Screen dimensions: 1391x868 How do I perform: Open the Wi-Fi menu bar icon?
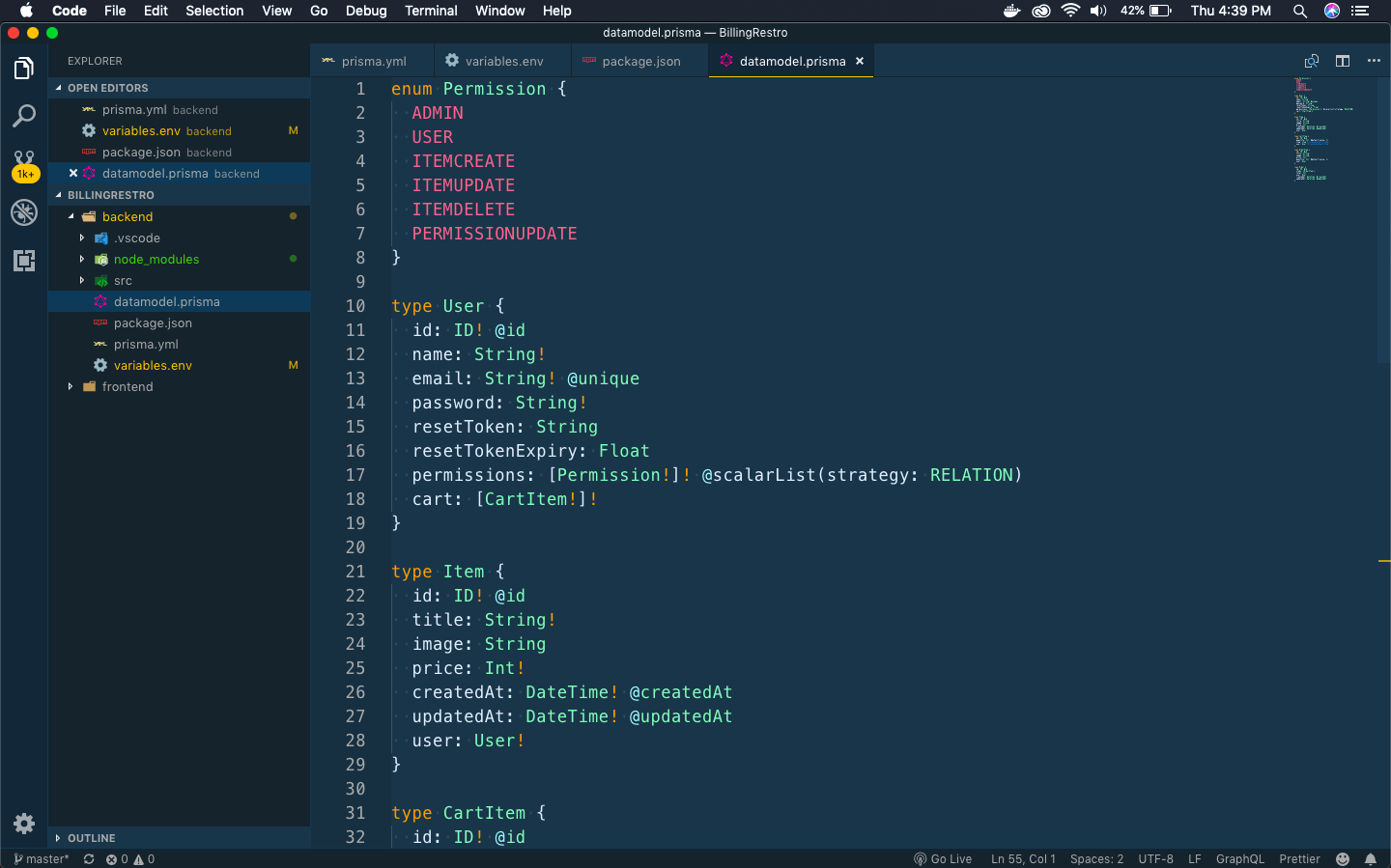[x=1070, y=11]
